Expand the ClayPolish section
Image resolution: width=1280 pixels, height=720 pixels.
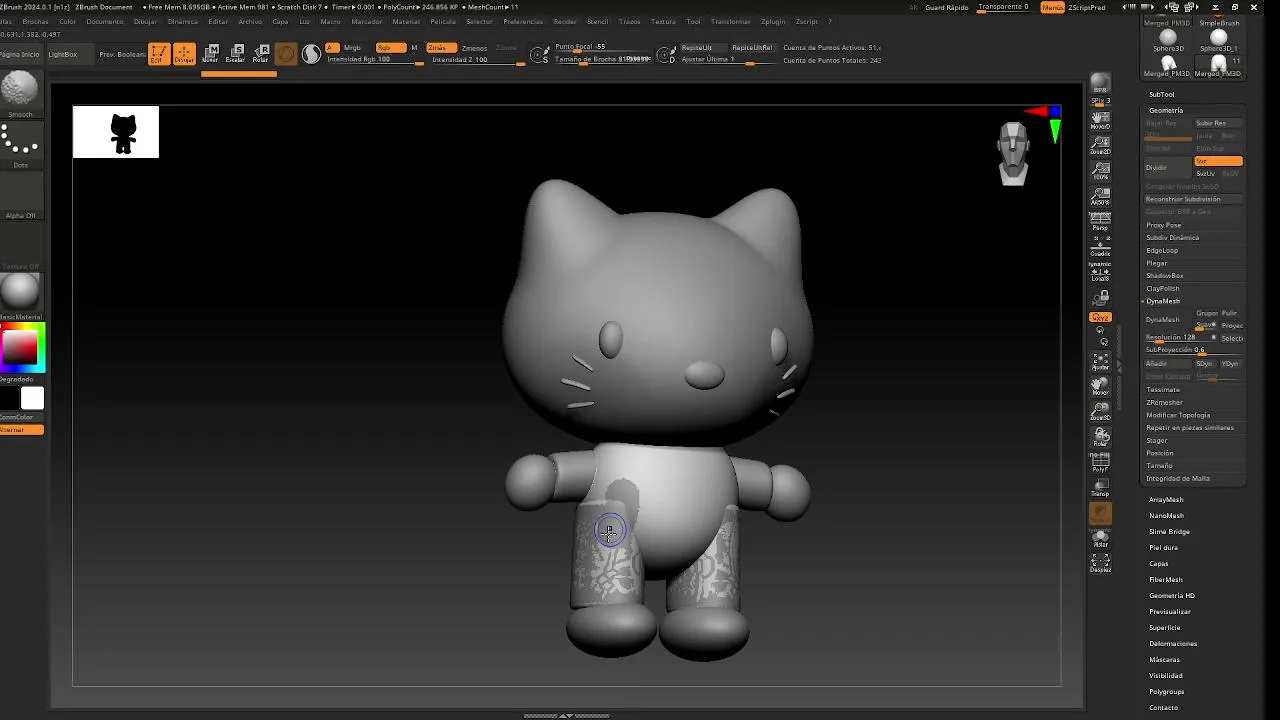tap(1162, 288)
